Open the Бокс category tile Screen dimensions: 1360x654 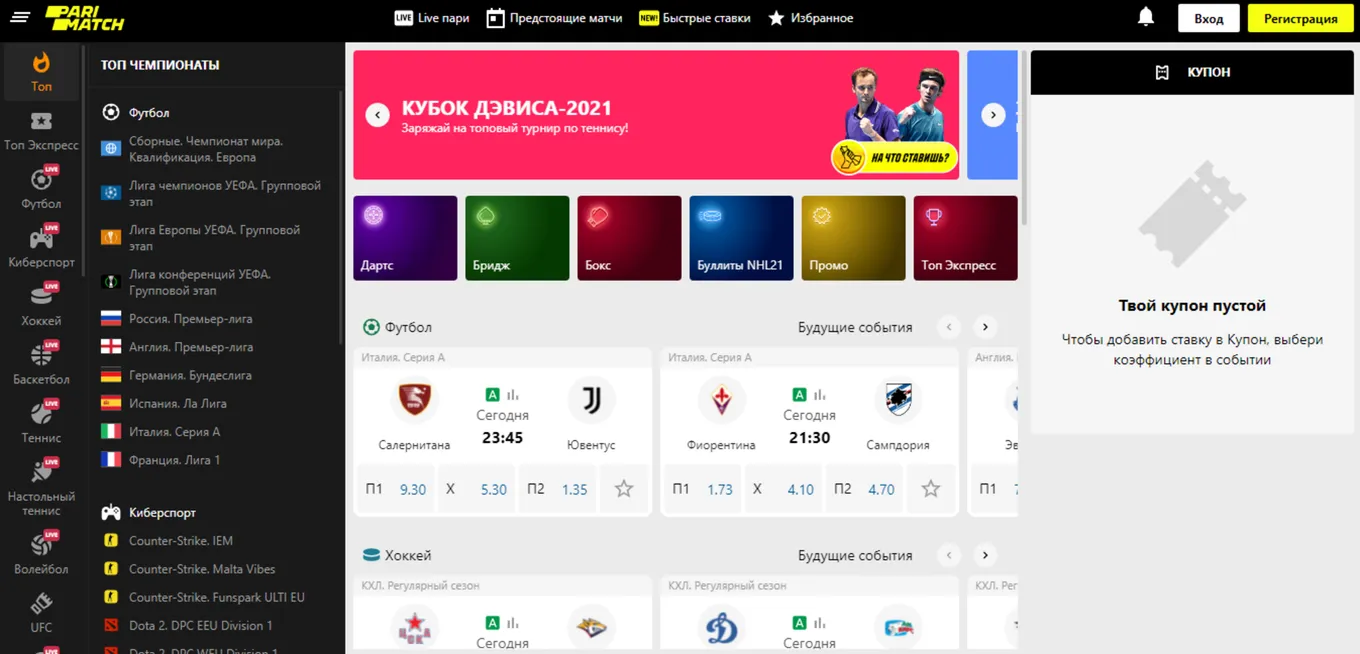629,238
